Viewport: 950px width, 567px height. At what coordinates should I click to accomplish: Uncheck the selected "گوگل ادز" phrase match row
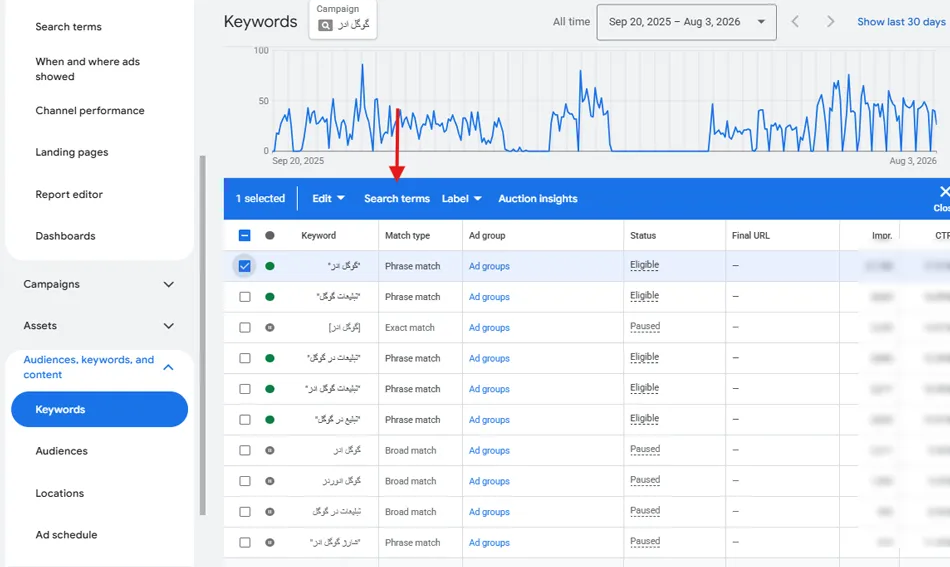244,266
